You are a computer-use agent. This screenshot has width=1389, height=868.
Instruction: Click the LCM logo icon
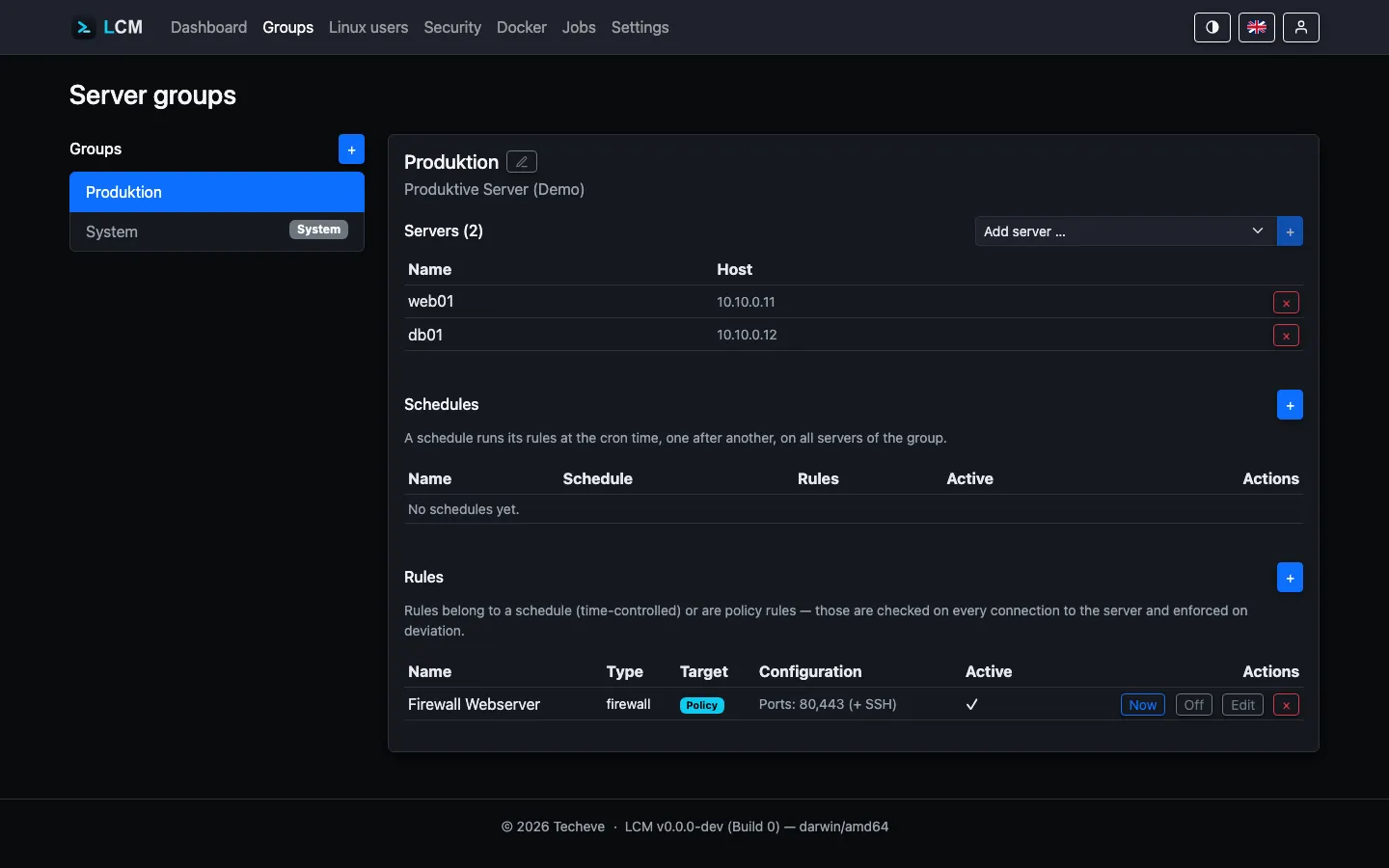point(84,28)
